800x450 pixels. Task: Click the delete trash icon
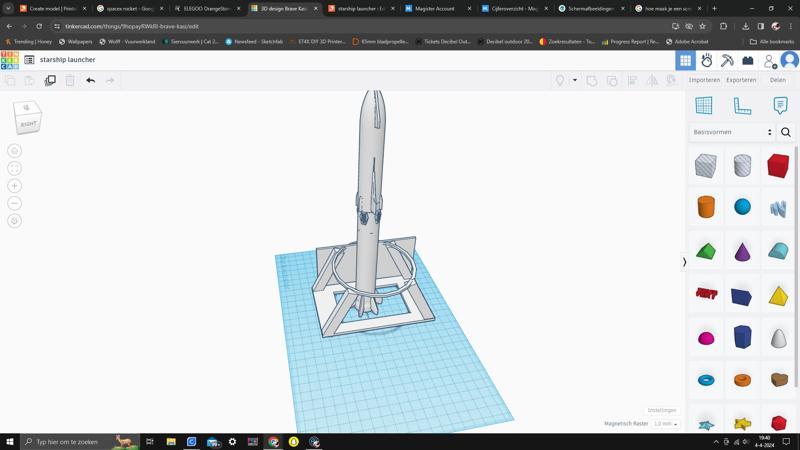[70, 81]
